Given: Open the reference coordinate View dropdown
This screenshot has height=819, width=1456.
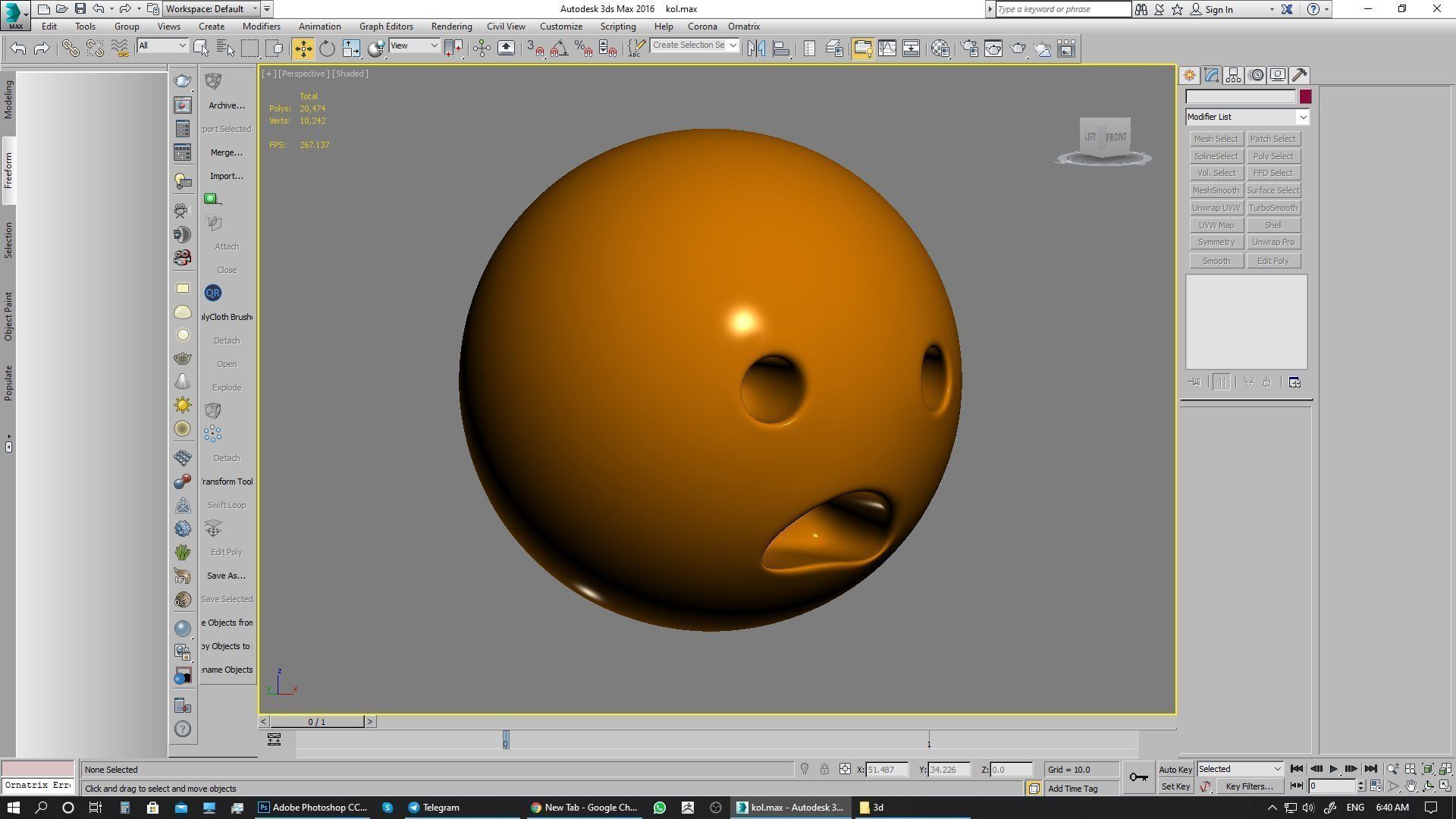Looking at the screenshot, I should [x=414, y=46].
